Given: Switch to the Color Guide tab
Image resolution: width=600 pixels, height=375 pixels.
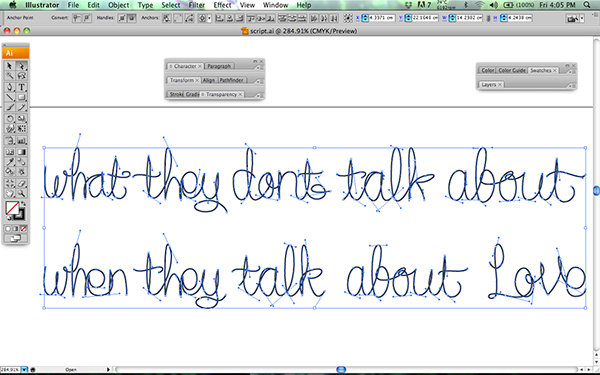Looking at the screenshot, I should [512, 70].
